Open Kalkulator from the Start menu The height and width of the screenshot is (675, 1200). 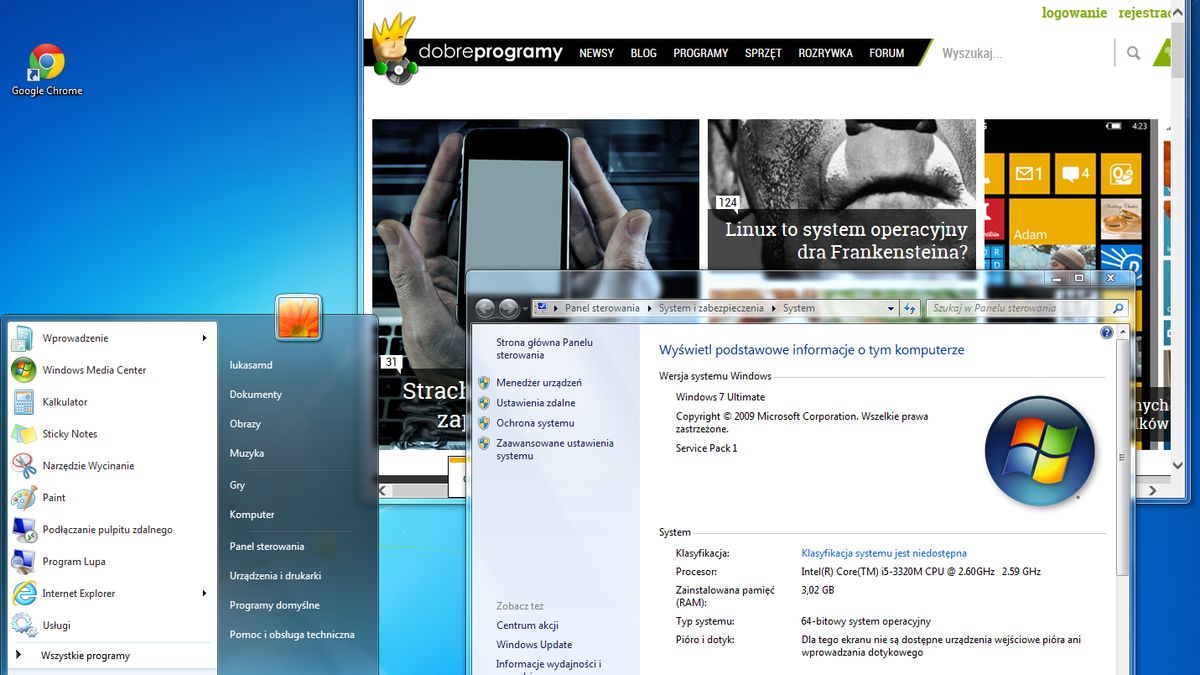coord(64,402)
